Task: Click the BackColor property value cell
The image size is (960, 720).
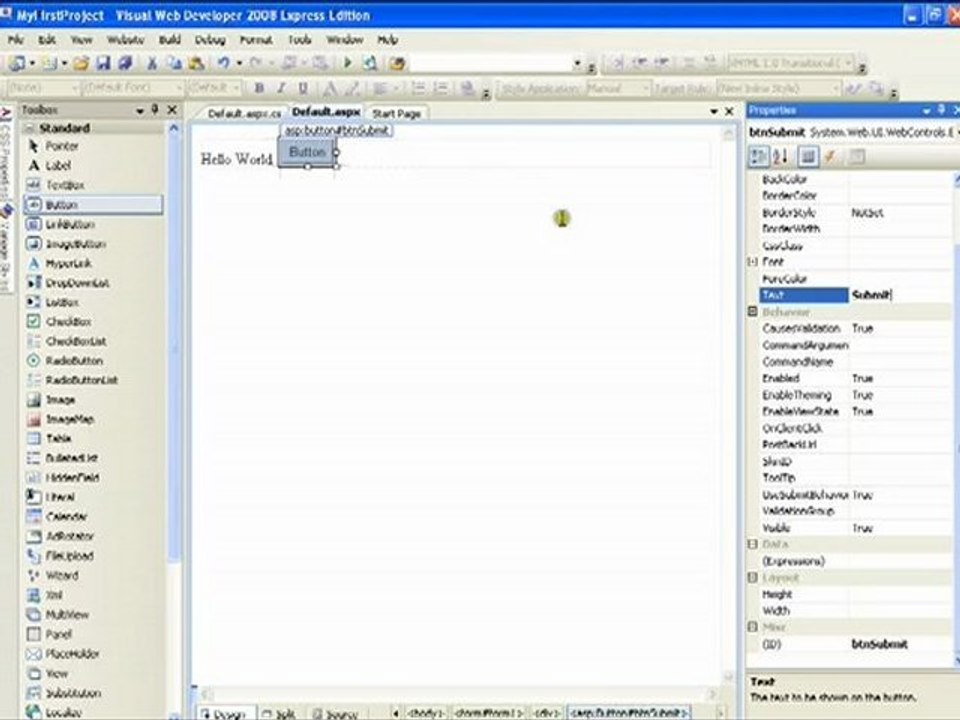Action: click(900, 179)
